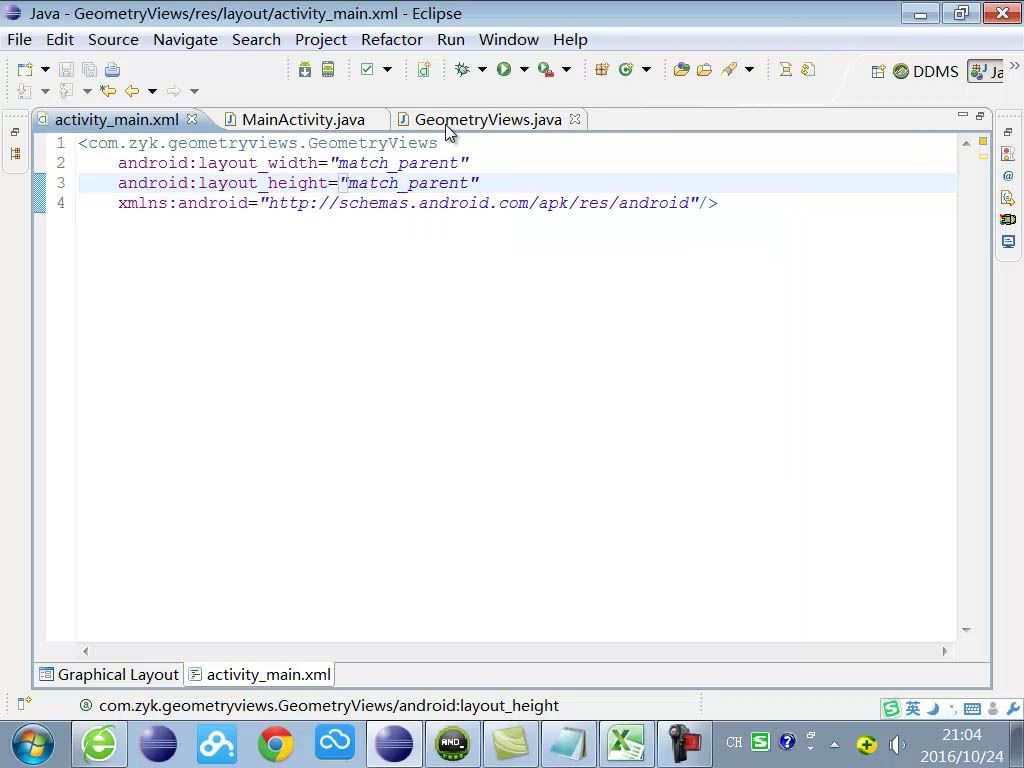The image size is (1024, 768).
Task: Click the Open Perspective icon
Action: [878, 71]
